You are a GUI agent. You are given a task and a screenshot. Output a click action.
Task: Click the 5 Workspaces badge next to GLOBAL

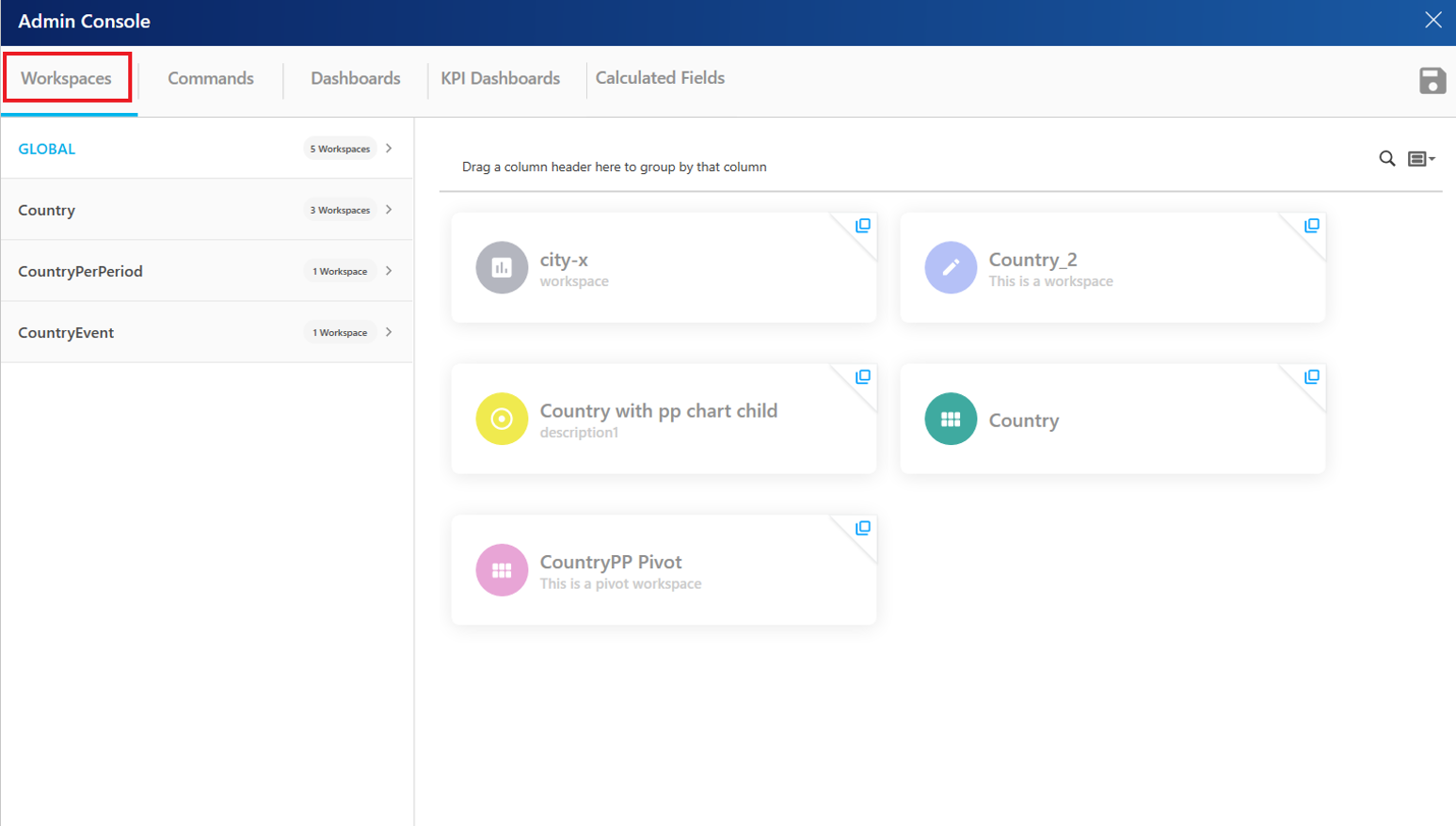[339, 148]
